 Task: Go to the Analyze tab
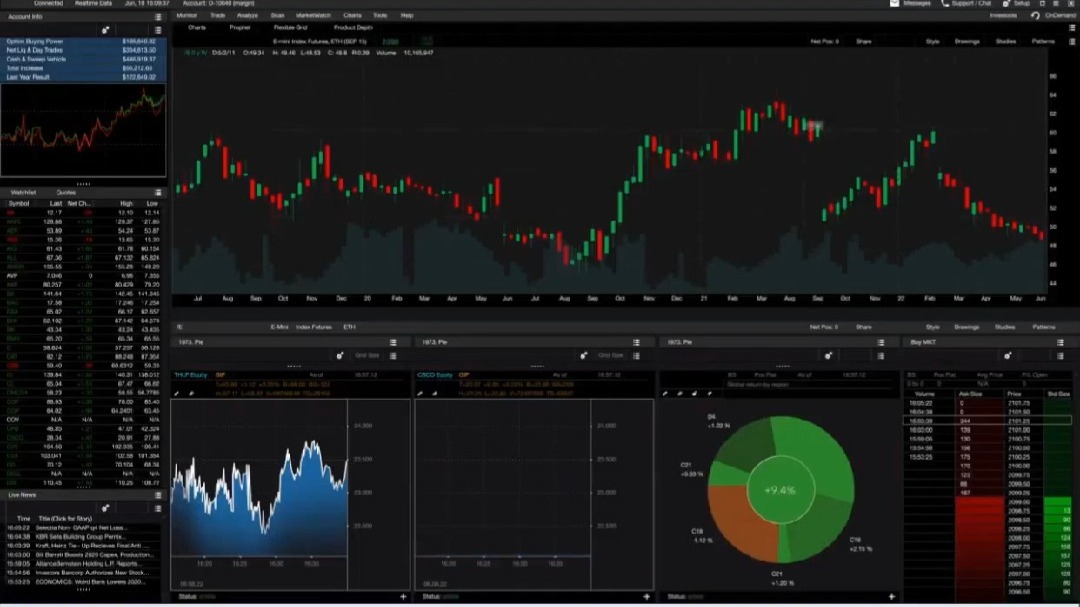[247, 15]
